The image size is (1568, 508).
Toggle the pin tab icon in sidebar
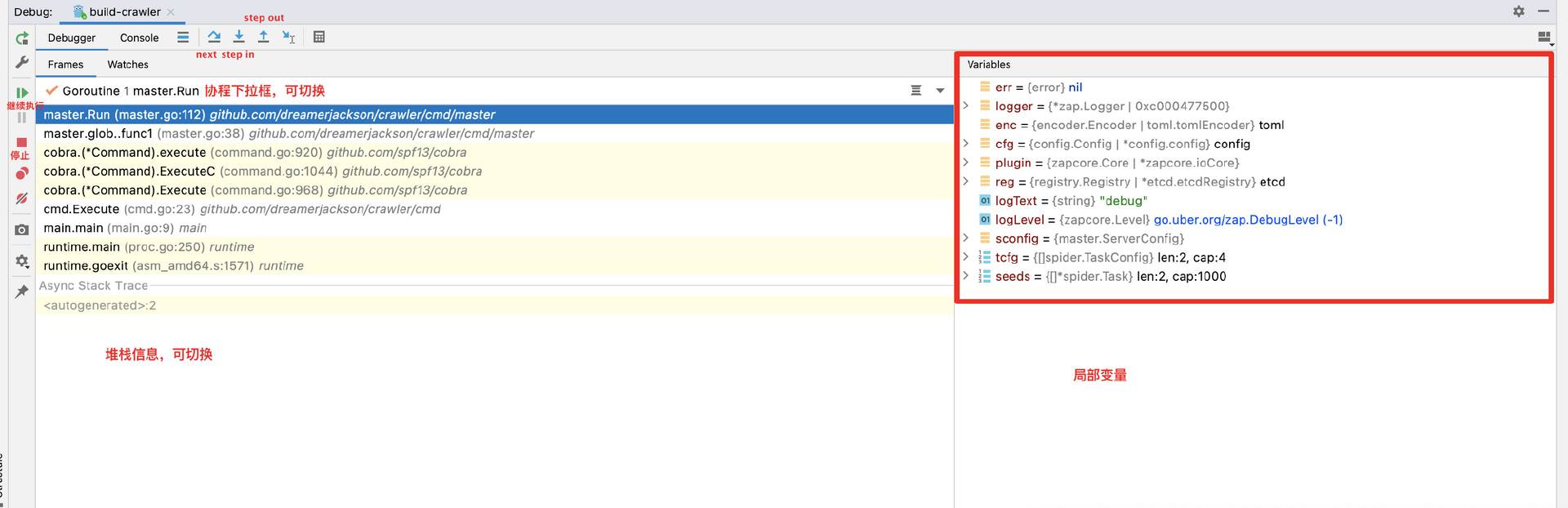click(x=22, y=292)
